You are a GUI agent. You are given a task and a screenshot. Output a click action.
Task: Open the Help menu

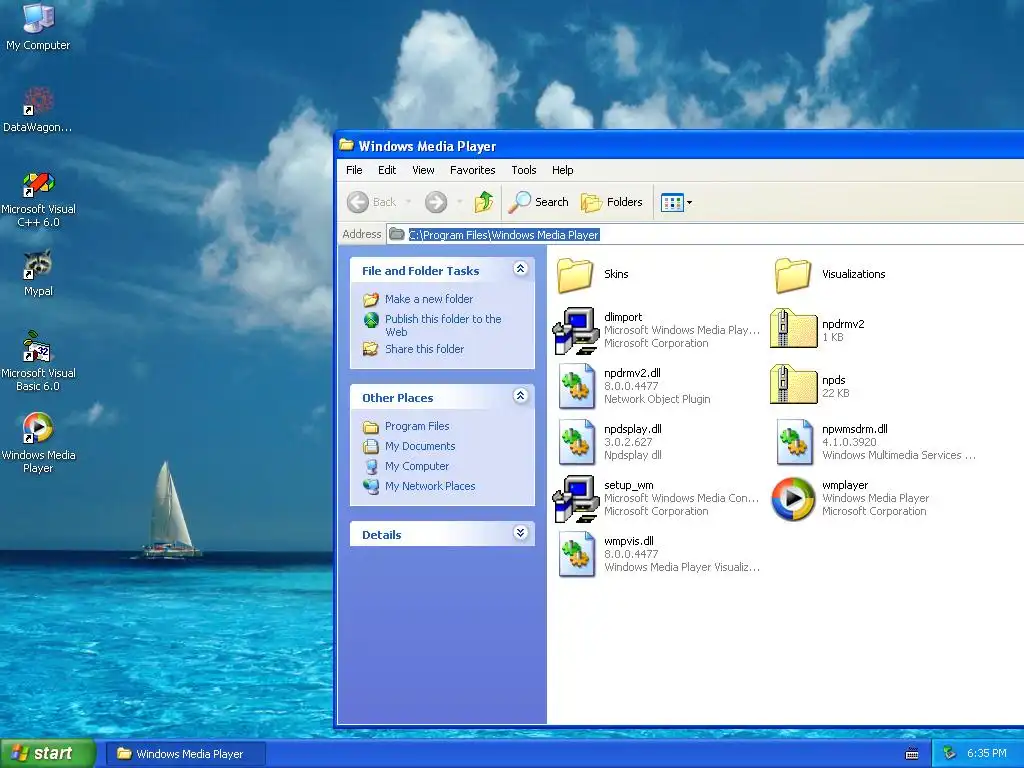point(562,170)
